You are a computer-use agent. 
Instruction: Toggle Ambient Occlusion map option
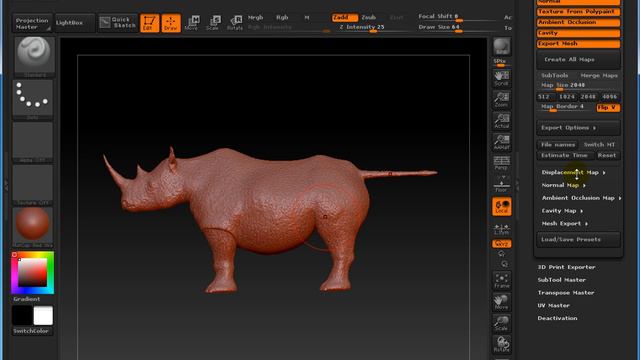pyautogui.click(x=578, y=22)
